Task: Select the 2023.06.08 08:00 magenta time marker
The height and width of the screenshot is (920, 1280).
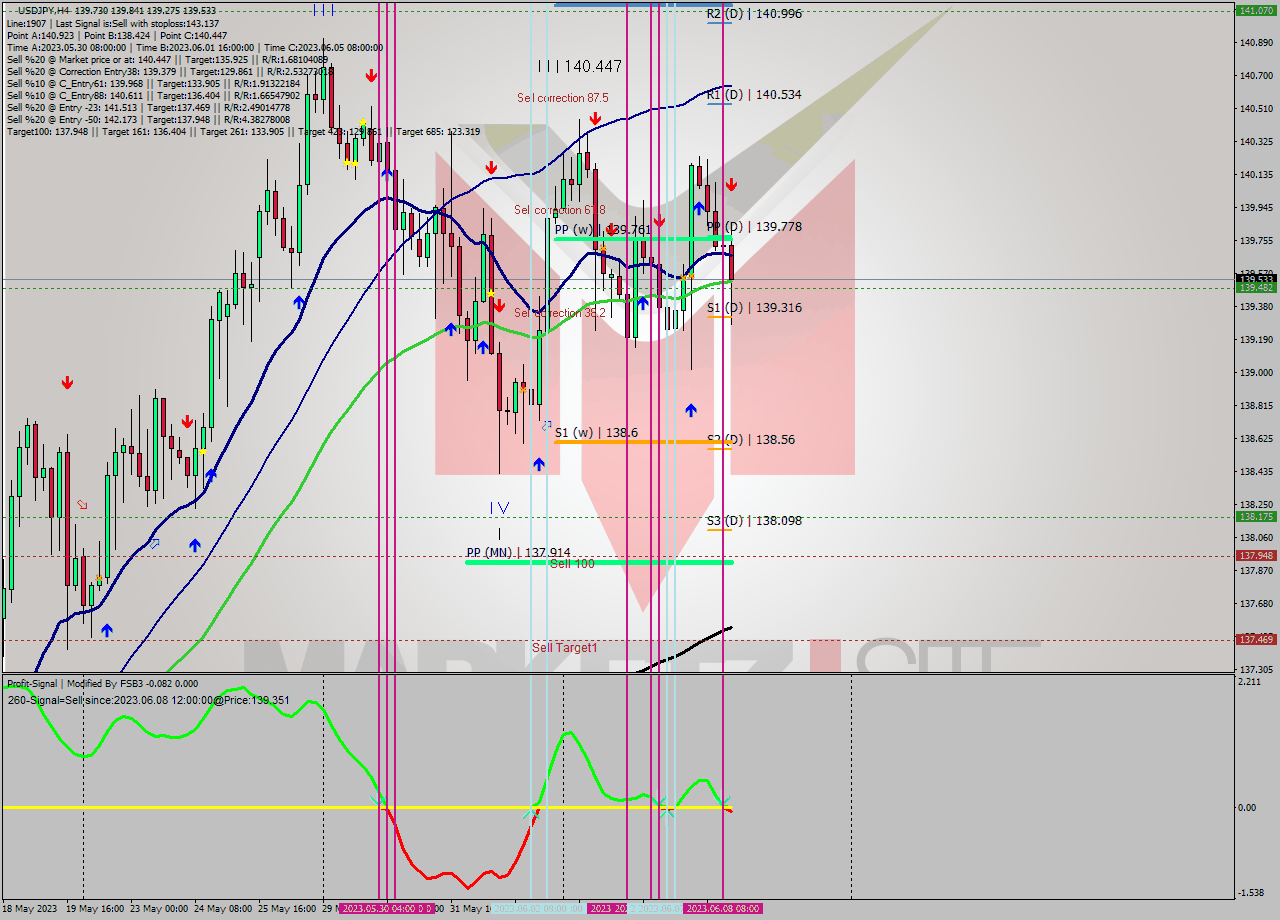Action: tap(722, 909)
